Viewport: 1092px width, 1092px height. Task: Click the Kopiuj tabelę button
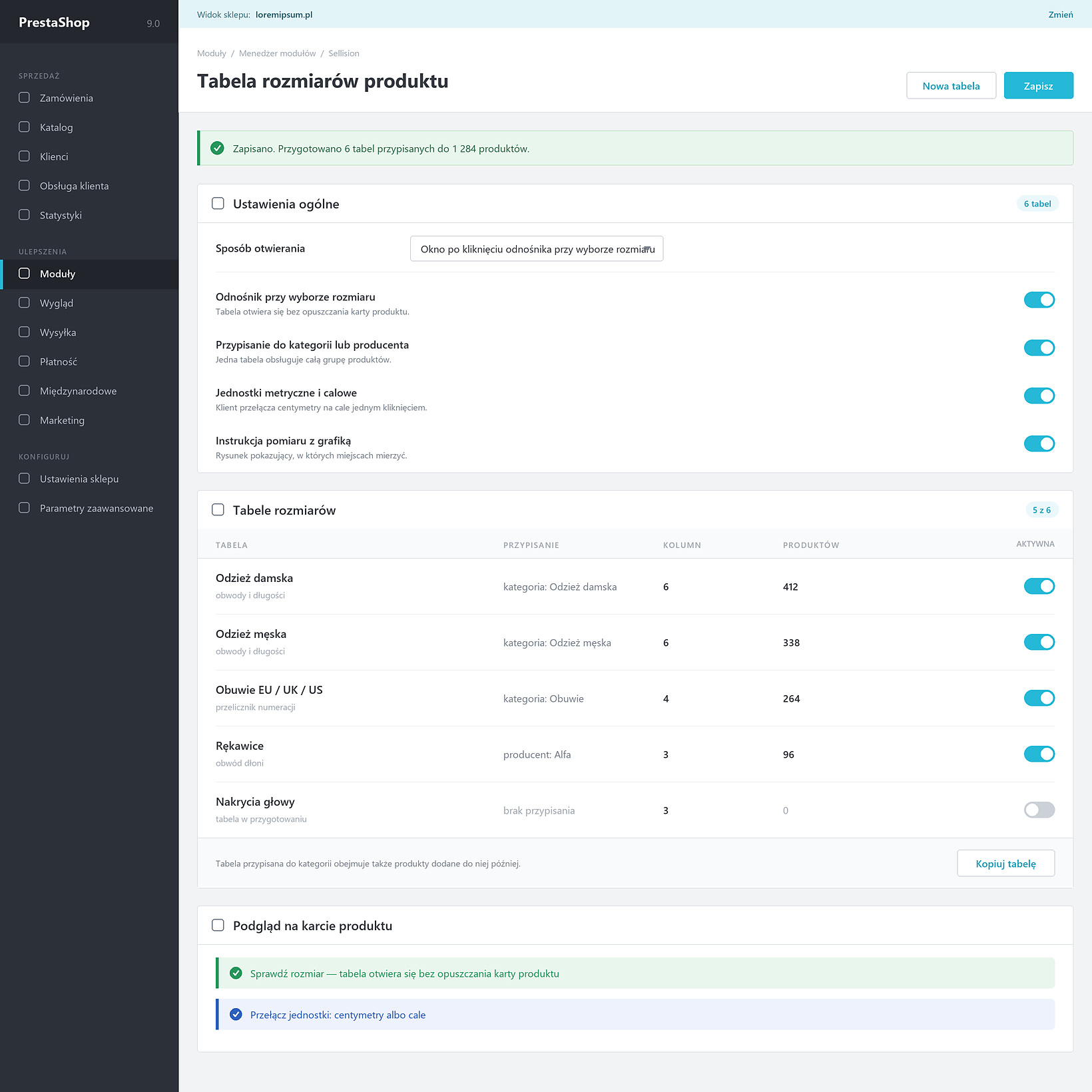click(x=1005, y=864)
